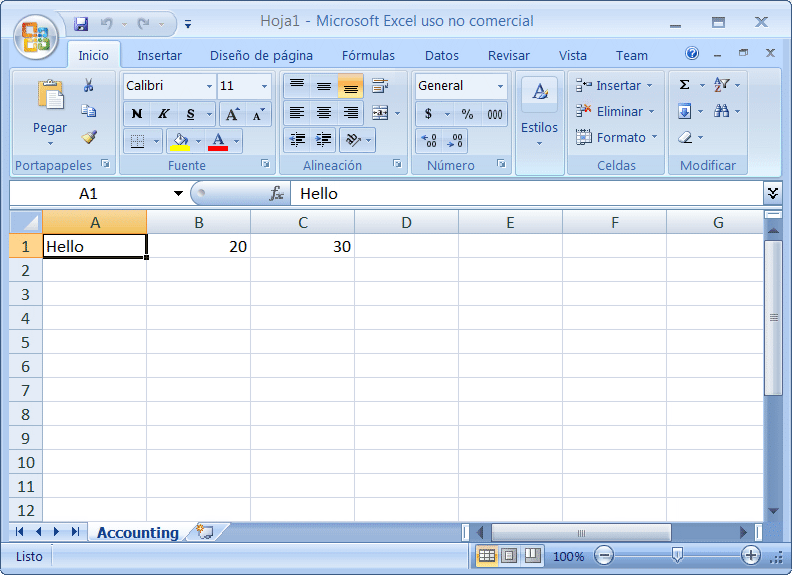
Task: Switch to the Datos tab
Action: pyautogui.click(x=442, y=56)
